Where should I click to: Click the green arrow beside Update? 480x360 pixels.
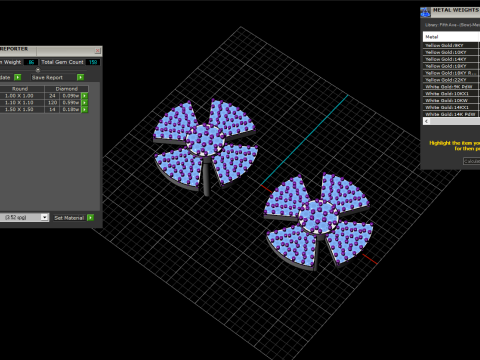tap(18, 77)
